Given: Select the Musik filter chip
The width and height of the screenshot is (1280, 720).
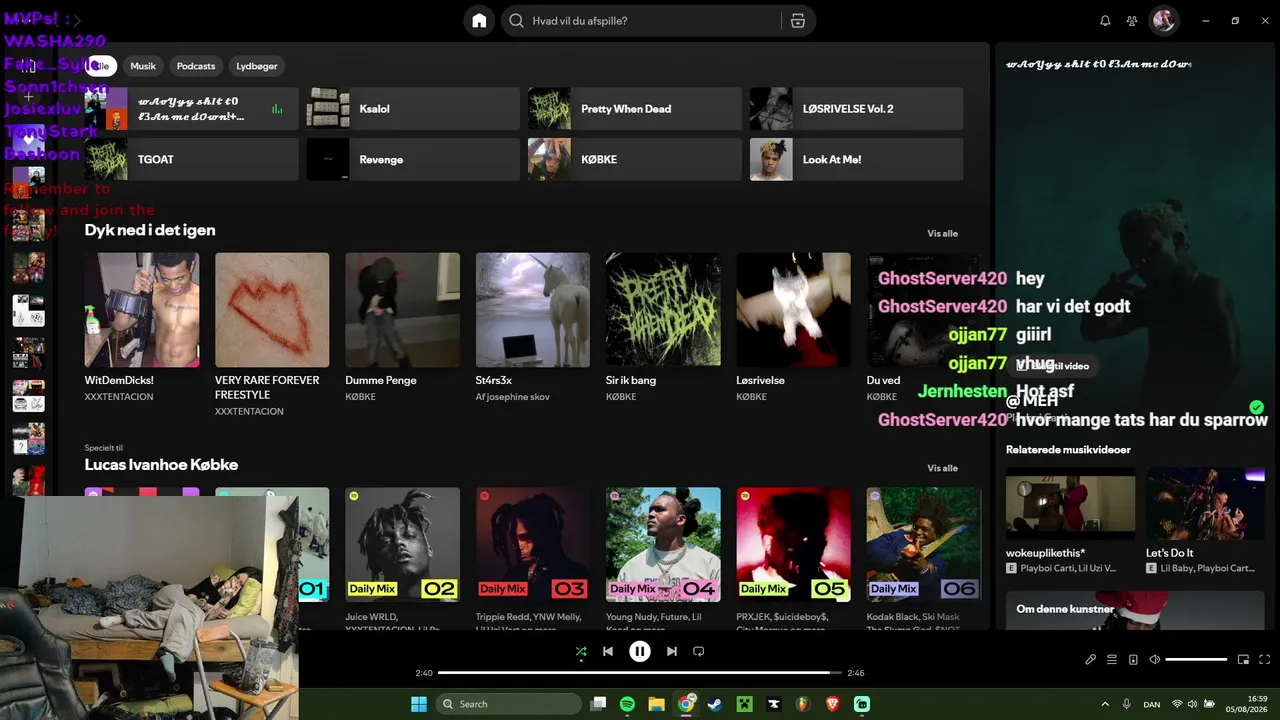Looking at the screenshot, I should coord(143,66).
